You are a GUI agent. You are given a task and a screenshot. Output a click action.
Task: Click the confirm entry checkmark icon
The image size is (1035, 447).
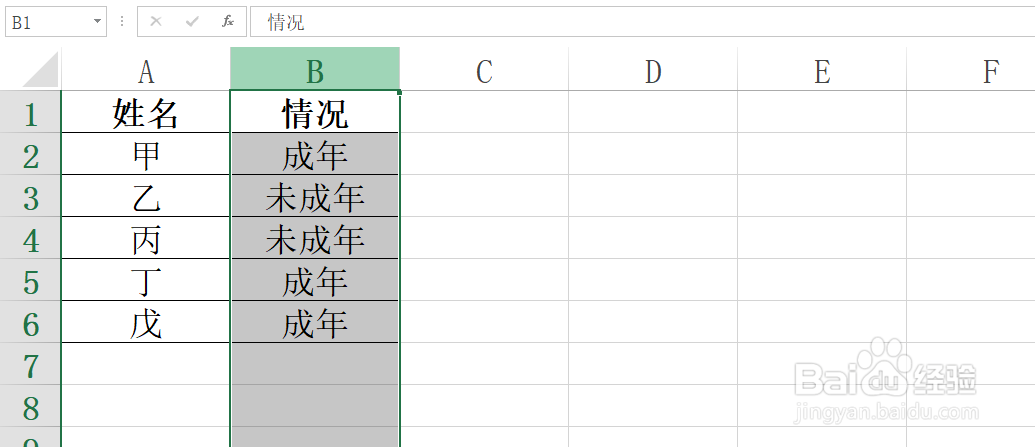click(x=192, y=22)
